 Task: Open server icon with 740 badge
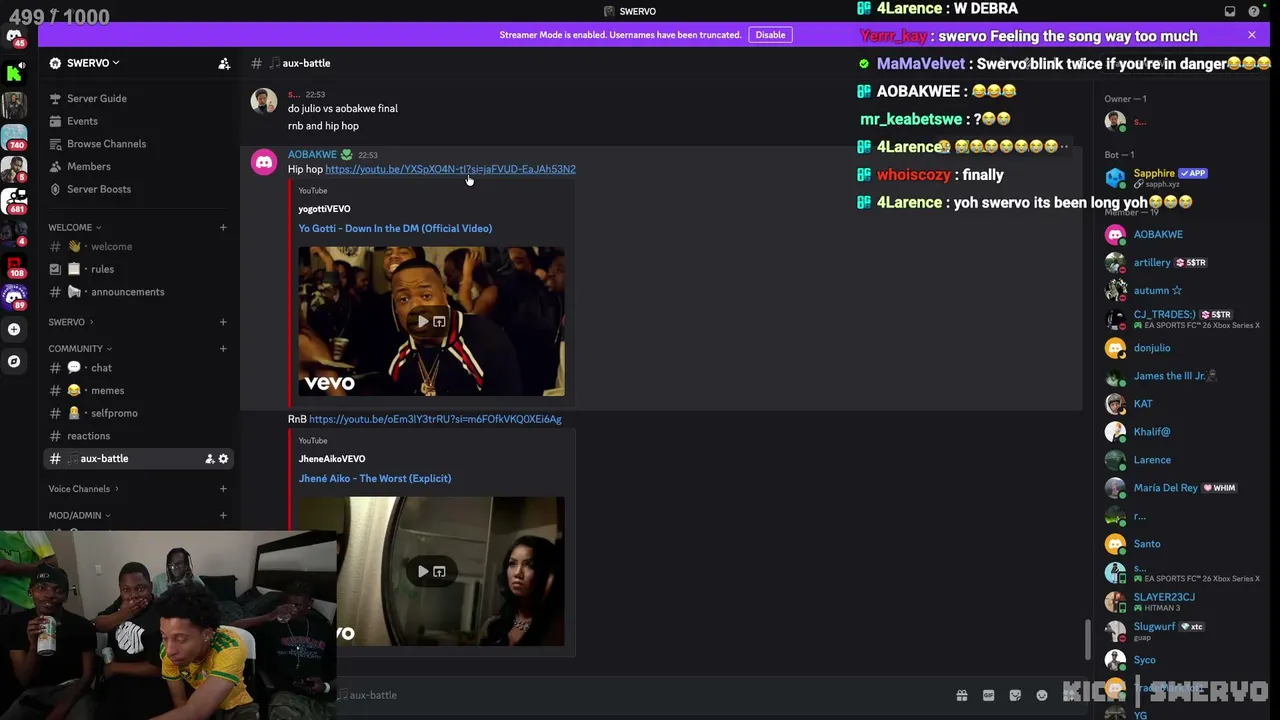[14, 136]
